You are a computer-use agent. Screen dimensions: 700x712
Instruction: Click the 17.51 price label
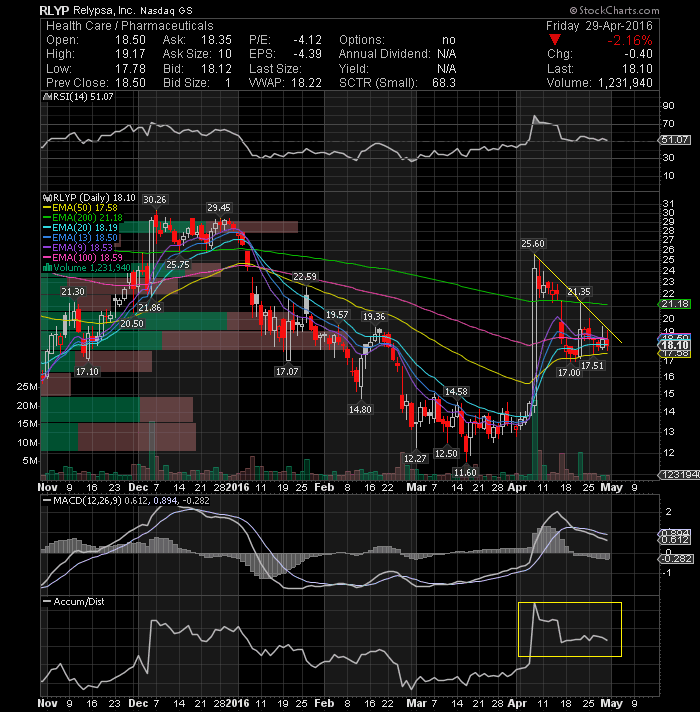592,366
